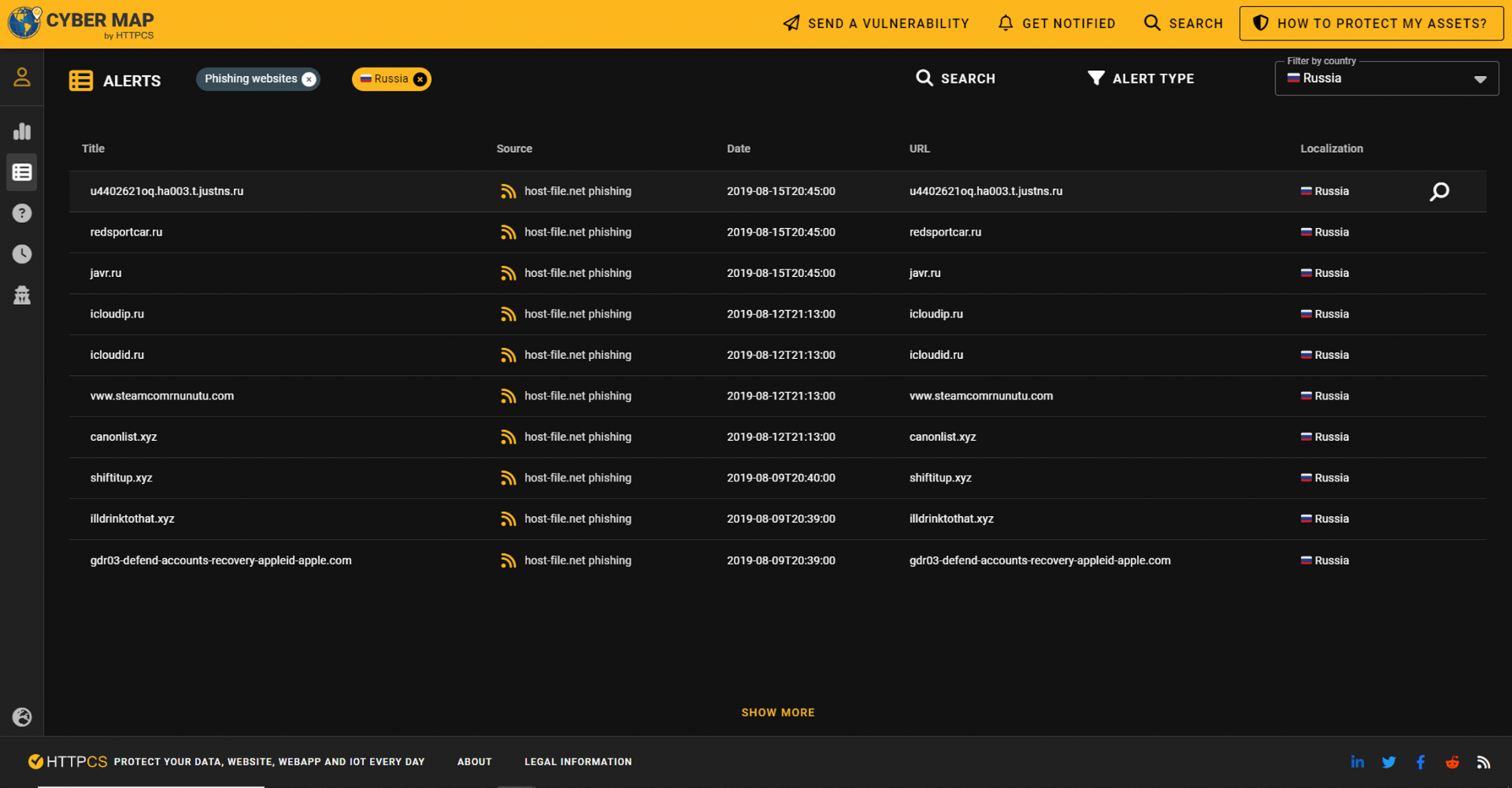
Task: Open the profile icon at top of sidebar
Action: coord(21,75)
